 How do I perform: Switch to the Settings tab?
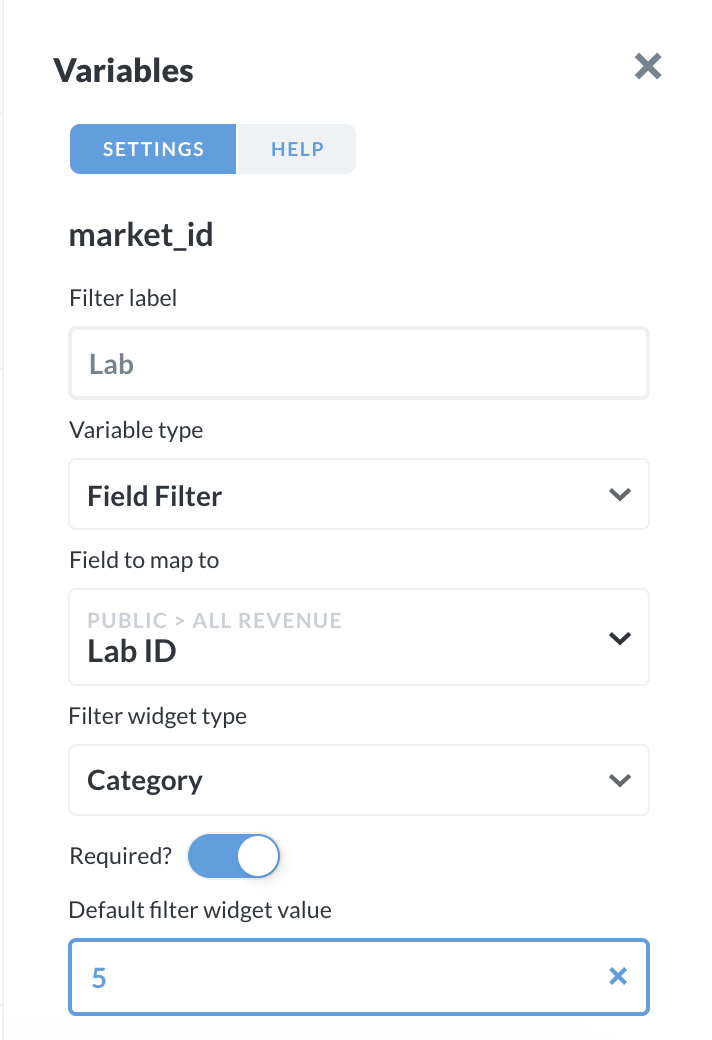(153, 149)
